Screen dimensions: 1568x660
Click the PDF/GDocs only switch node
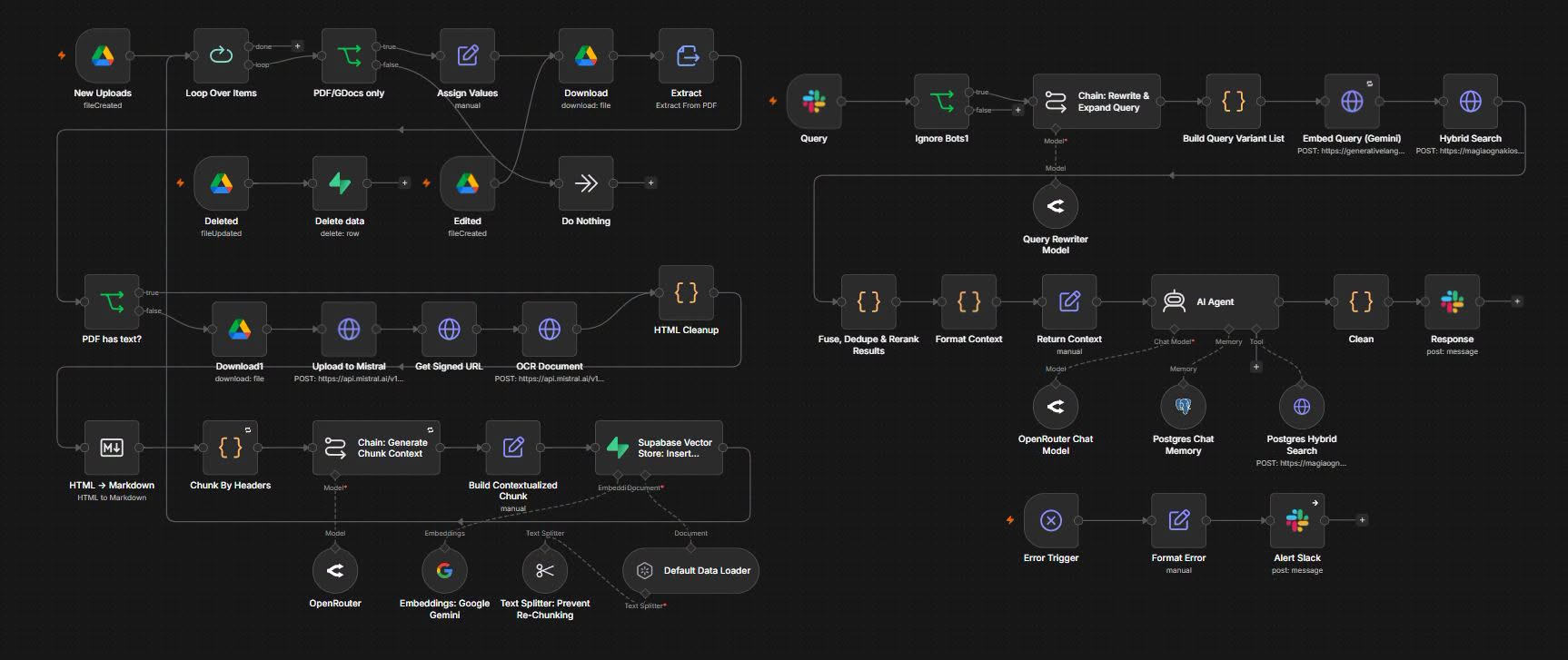coord(349,56)
